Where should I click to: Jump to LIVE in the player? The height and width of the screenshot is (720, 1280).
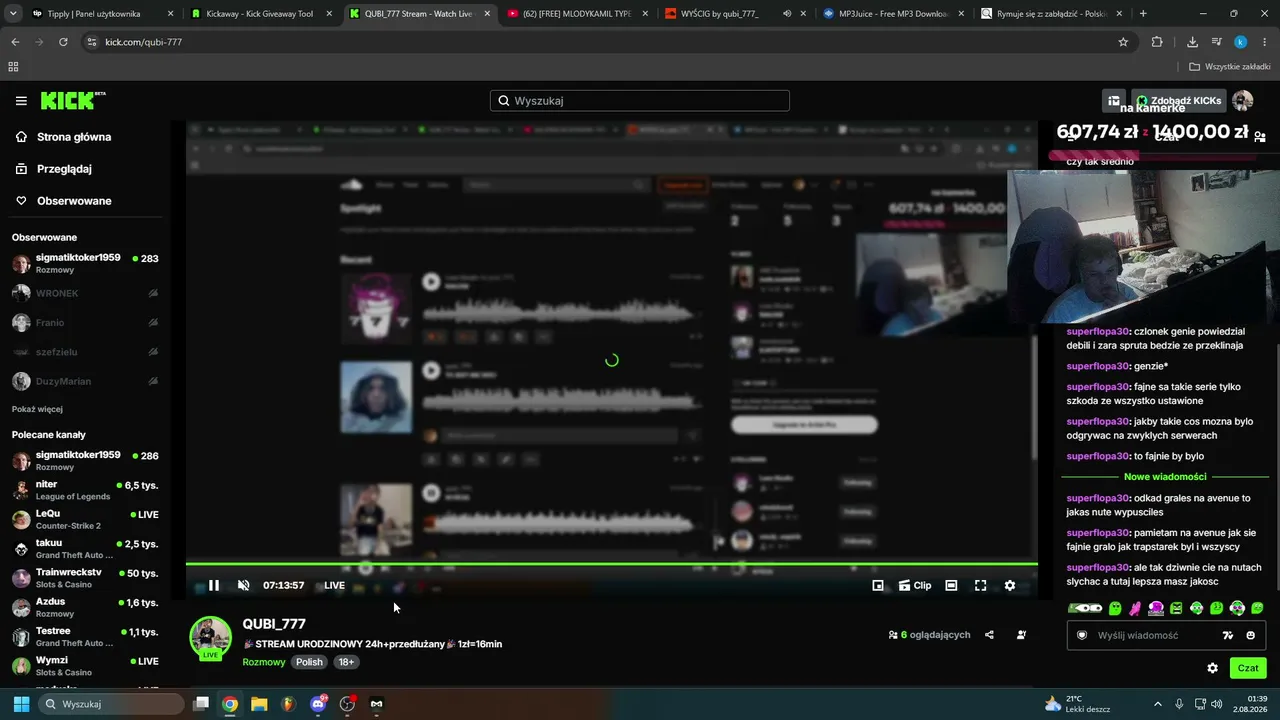[x=334, y=586]
